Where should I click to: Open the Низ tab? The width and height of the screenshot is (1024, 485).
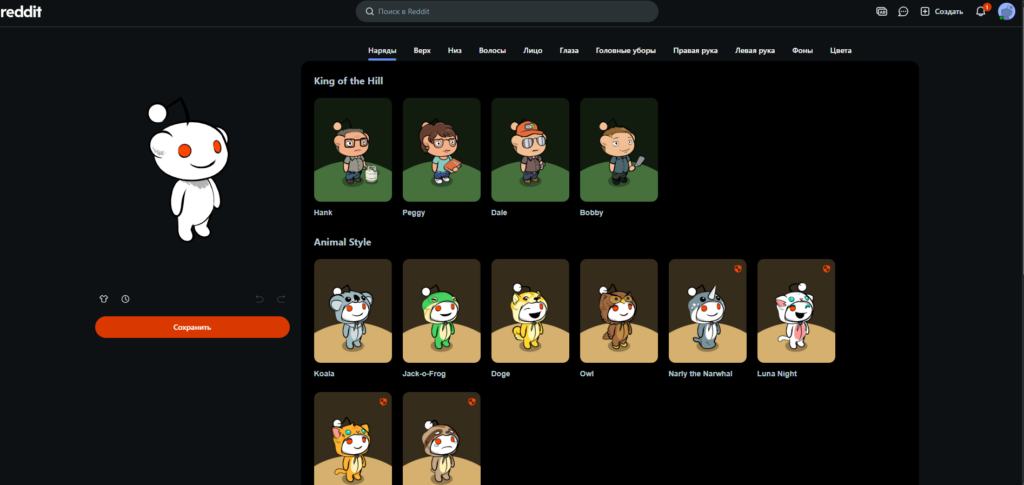(x=455, y=50)
